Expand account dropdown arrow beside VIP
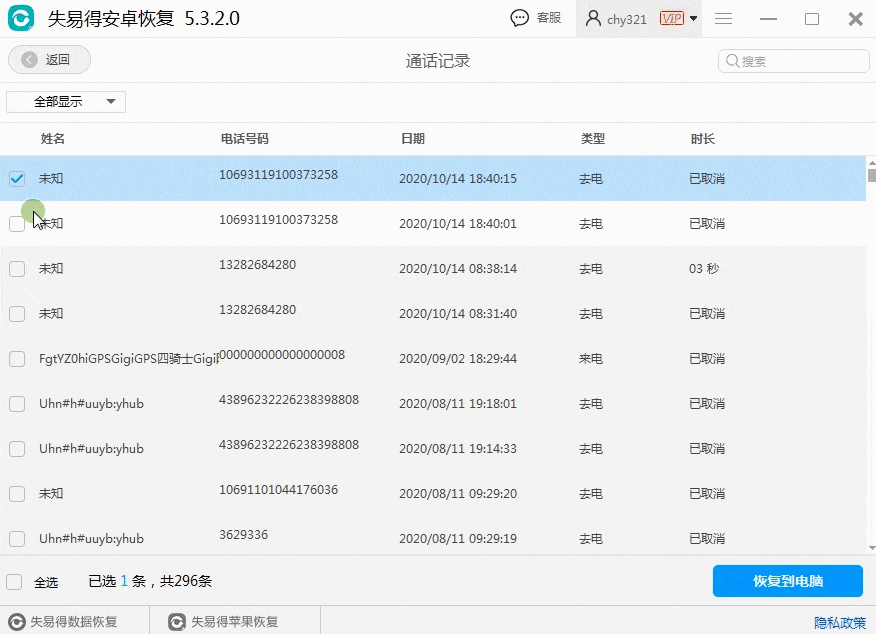Viewport: 876px width, 634px height. [693, 18]
